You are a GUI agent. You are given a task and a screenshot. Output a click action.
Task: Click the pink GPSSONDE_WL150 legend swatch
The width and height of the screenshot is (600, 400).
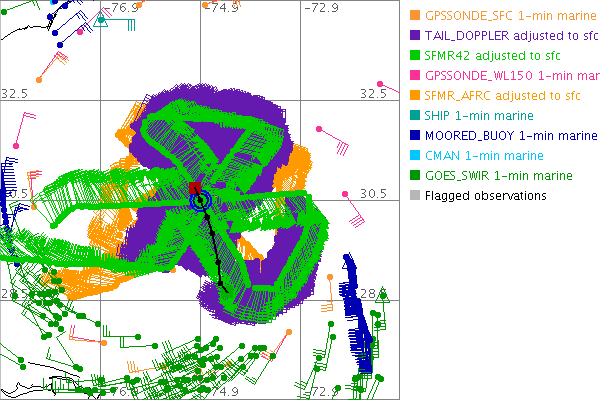[415, 76]
